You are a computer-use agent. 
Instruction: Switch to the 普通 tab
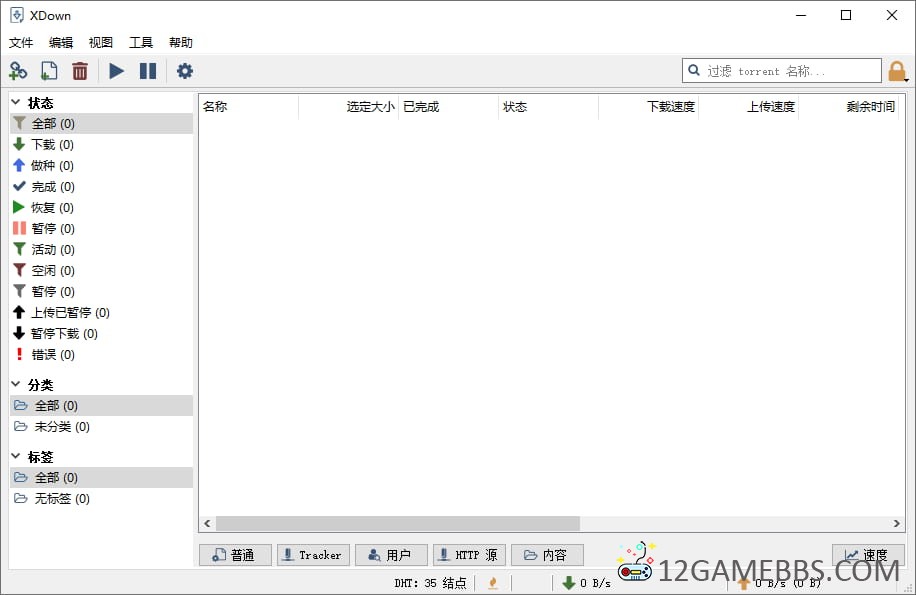click(235, 555)
